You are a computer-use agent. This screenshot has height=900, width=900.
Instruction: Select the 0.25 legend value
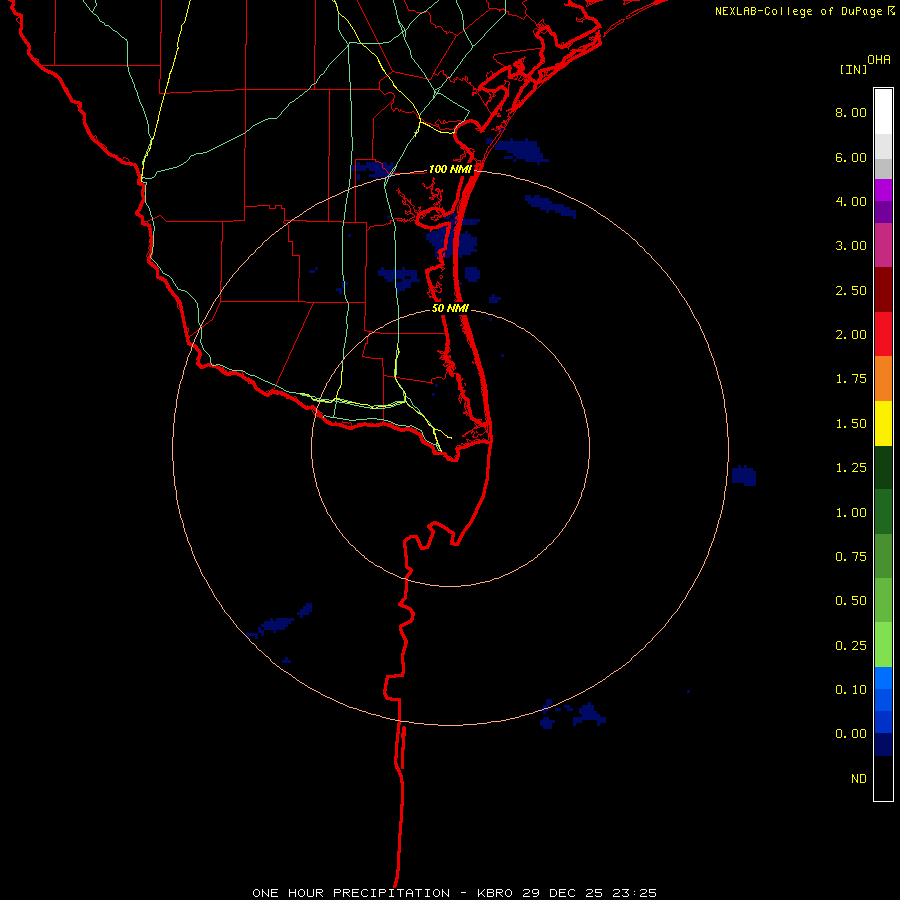coord(851,646)
